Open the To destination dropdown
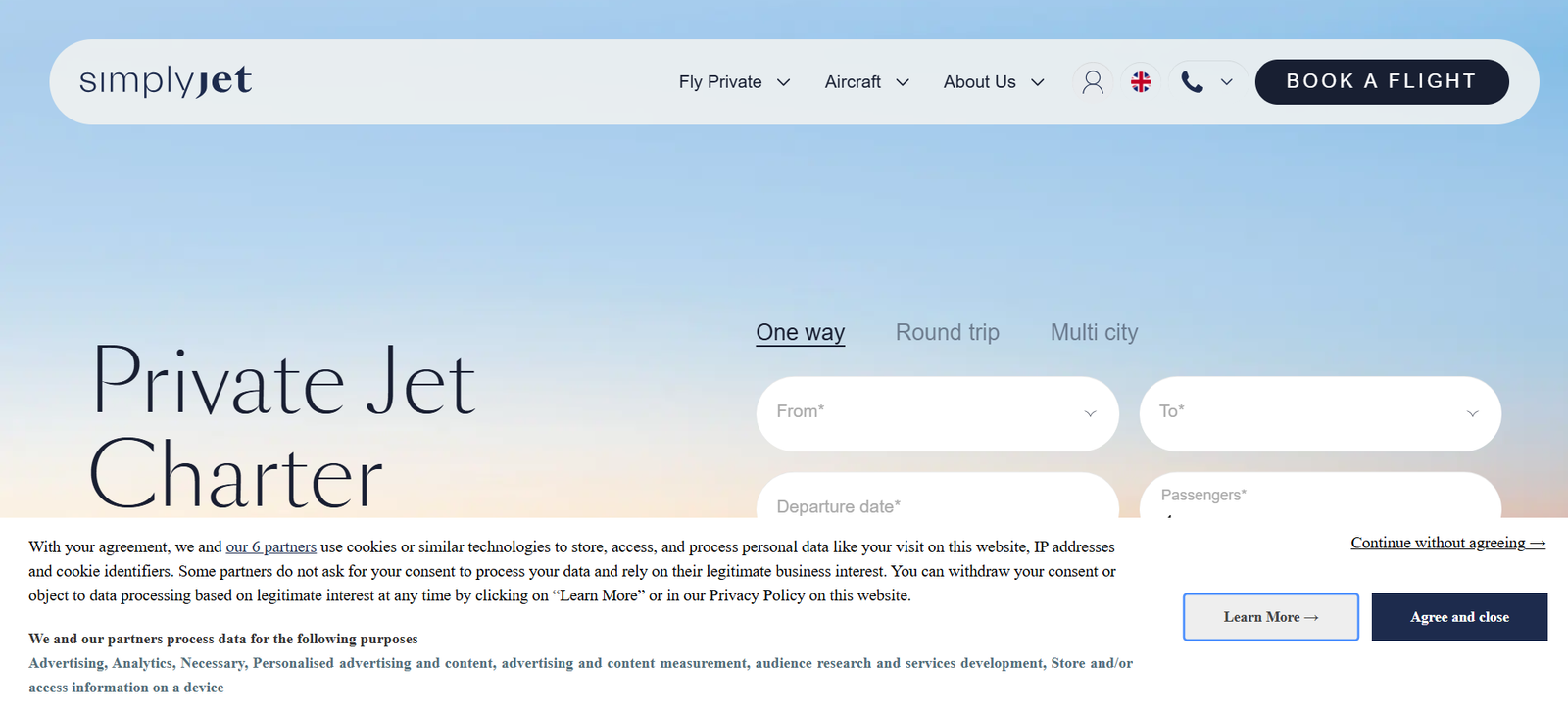Image resolution: width=1568 pixels, height=712 pixels. 1319,413
